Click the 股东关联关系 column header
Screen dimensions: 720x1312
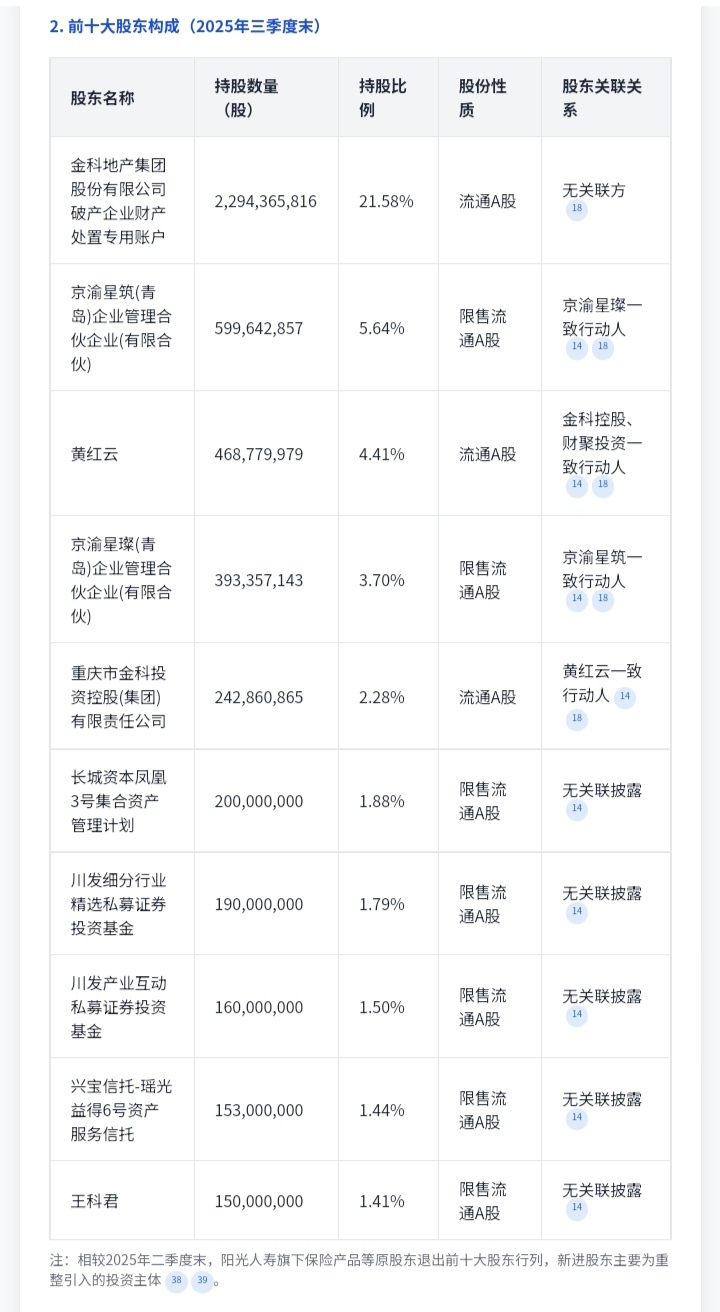click(602, 98)
